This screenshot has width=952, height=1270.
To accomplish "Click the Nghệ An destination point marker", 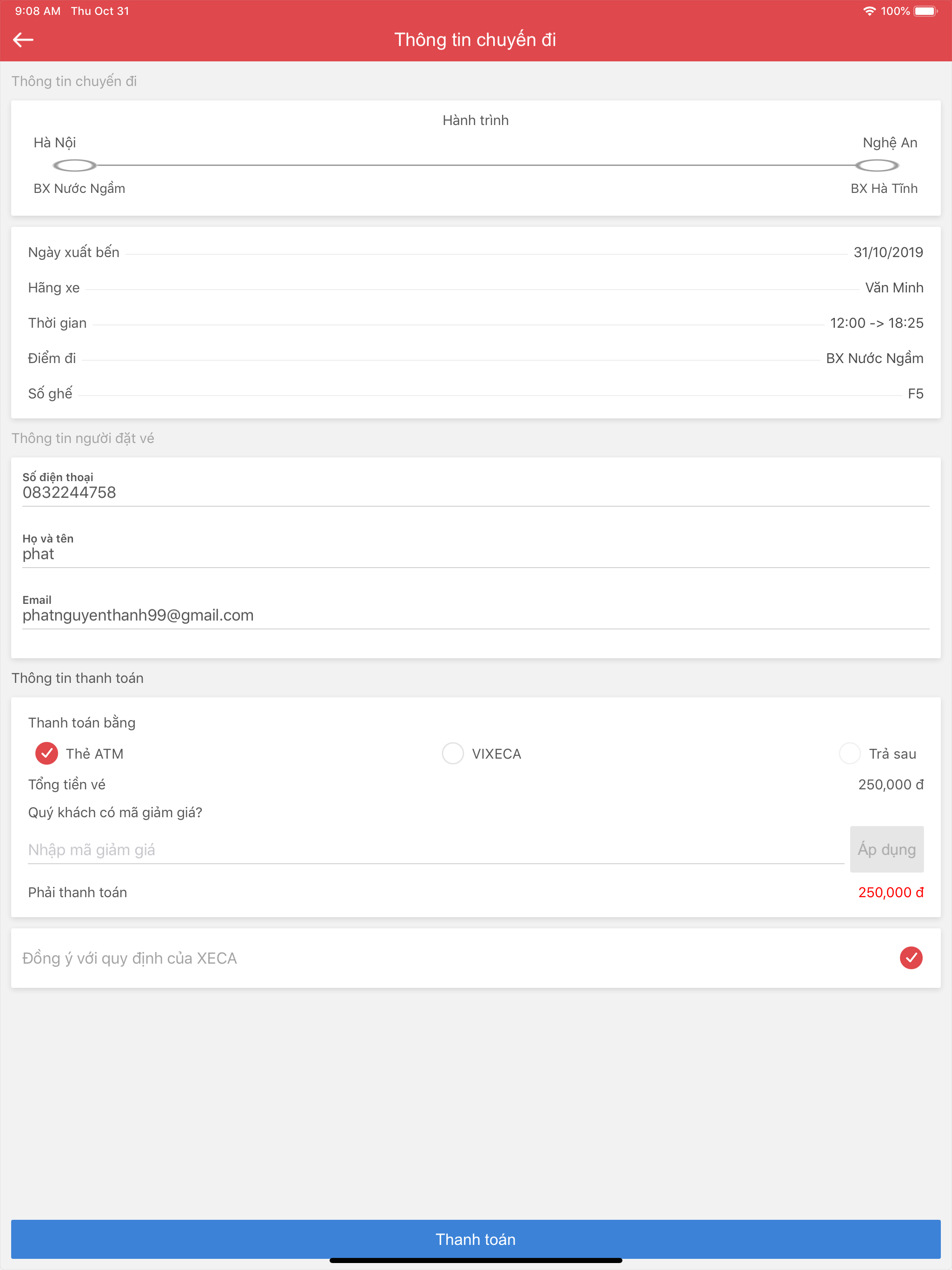I will pos(877,166).
